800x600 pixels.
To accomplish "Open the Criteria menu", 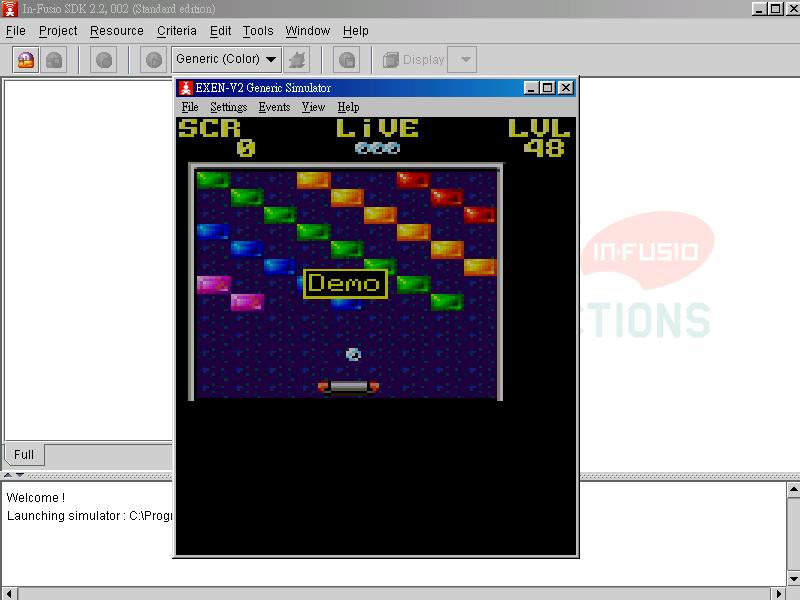I will [177, 31].
